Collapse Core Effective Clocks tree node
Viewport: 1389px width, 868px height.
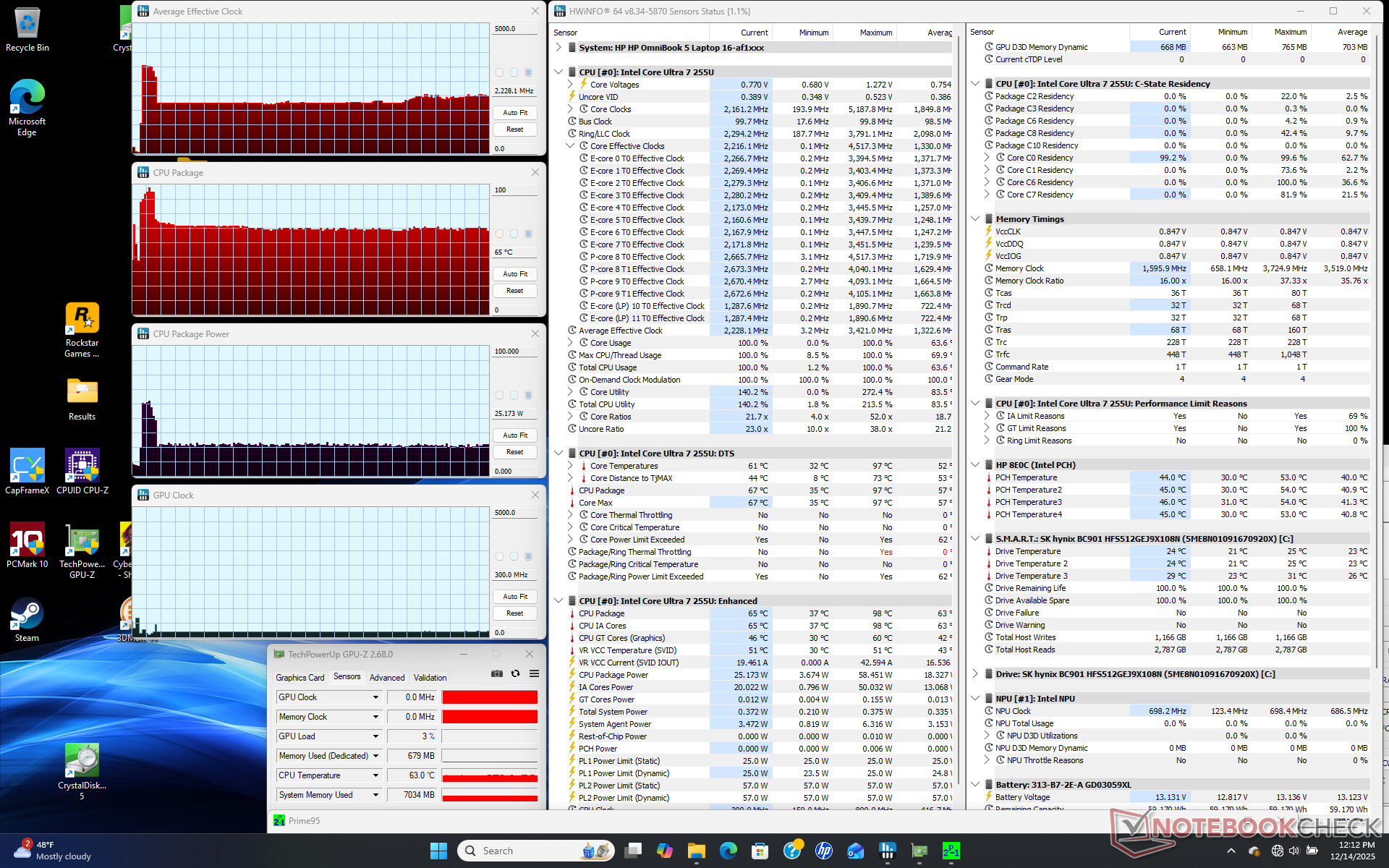pyautogui.click(x=570, y=146)
